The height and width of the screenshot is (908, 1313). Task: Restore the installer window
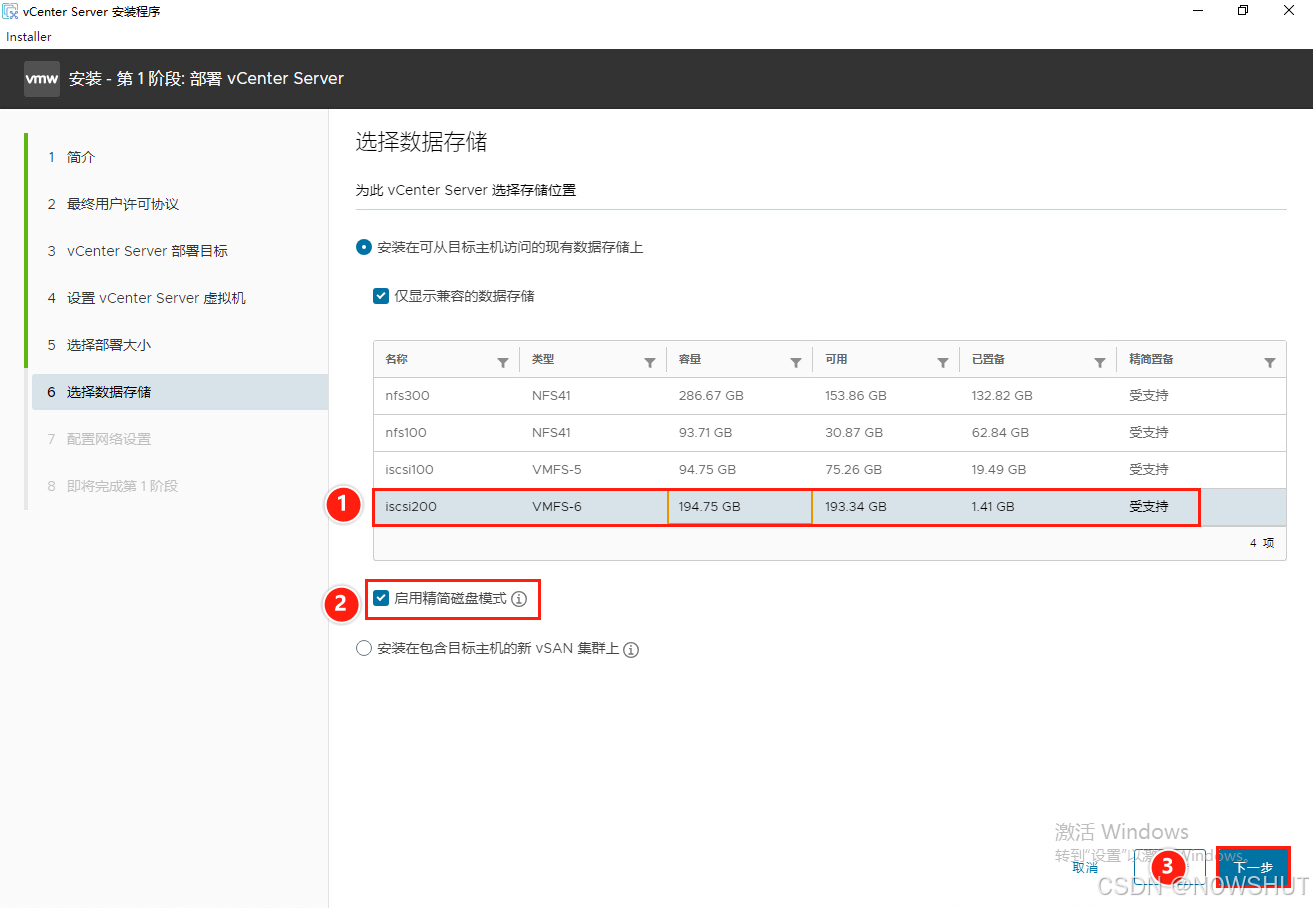1243,11
